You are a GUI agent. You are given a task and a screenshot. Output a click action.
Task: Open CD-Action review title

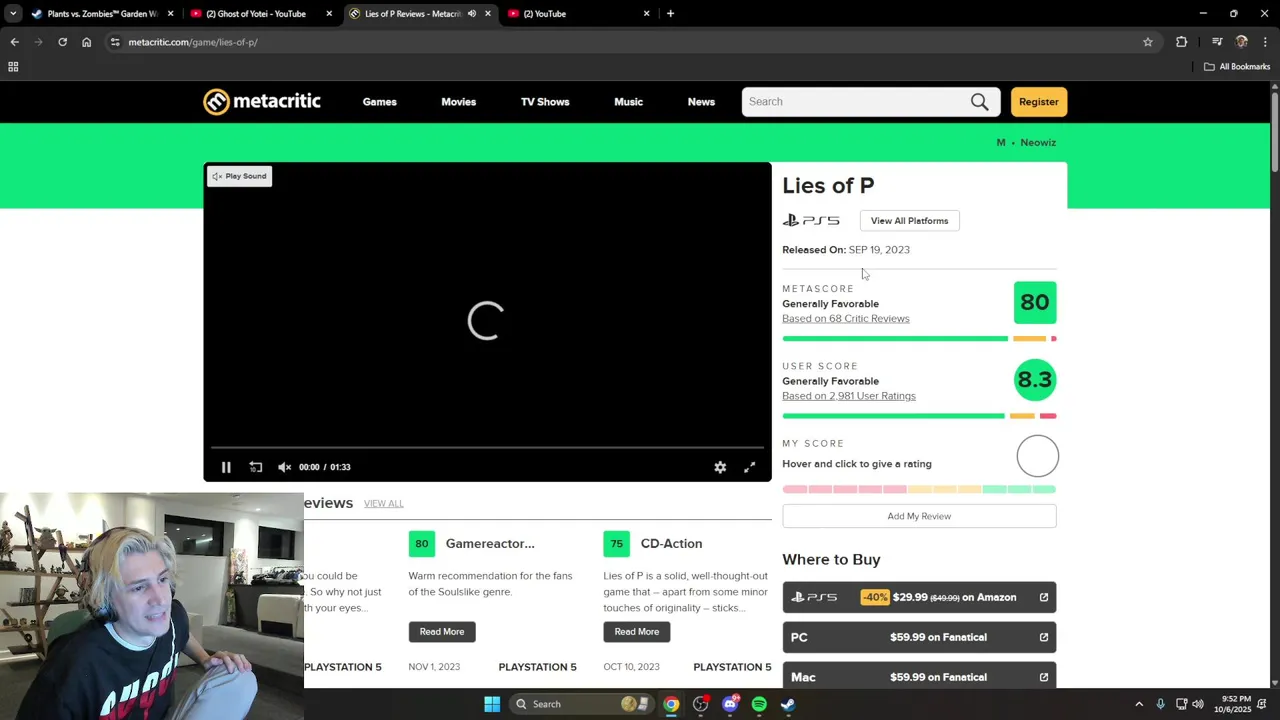coord(671,544)
